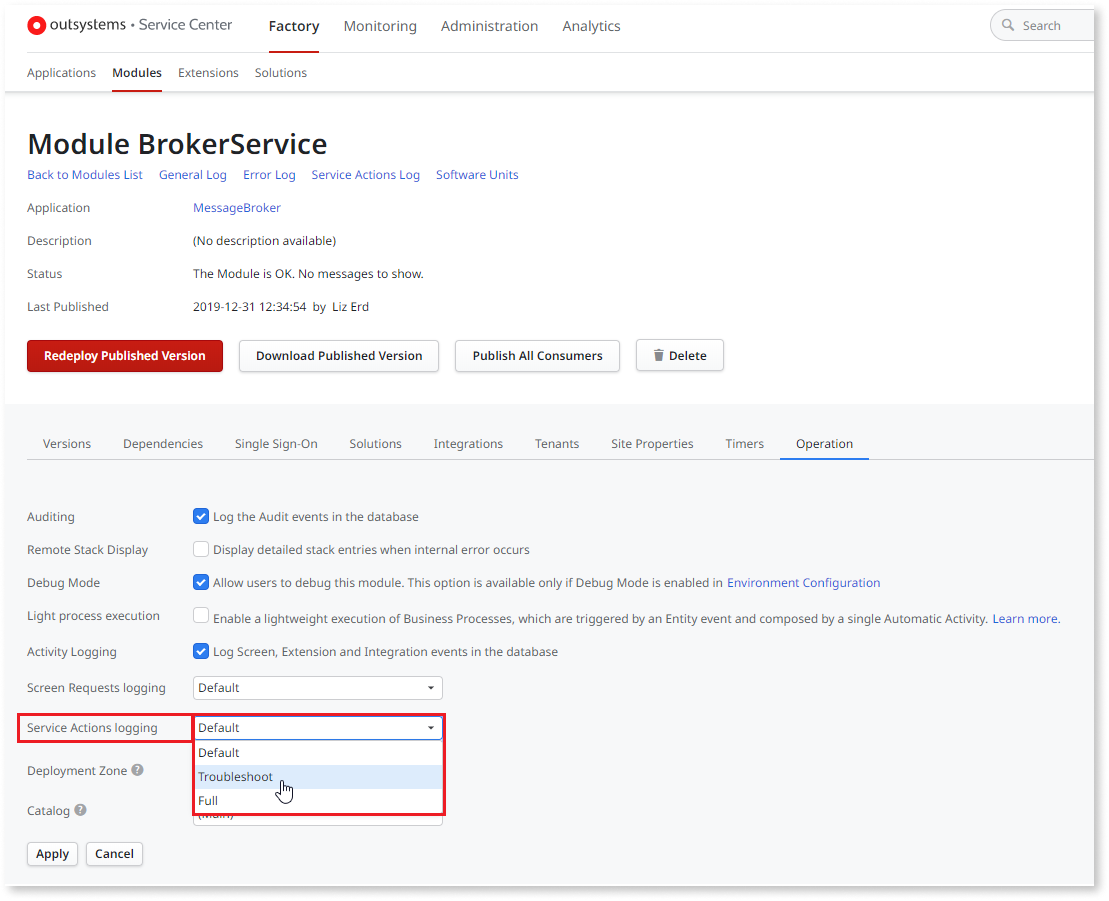Select Full from the logging dropdown list

tap(207, 800)
